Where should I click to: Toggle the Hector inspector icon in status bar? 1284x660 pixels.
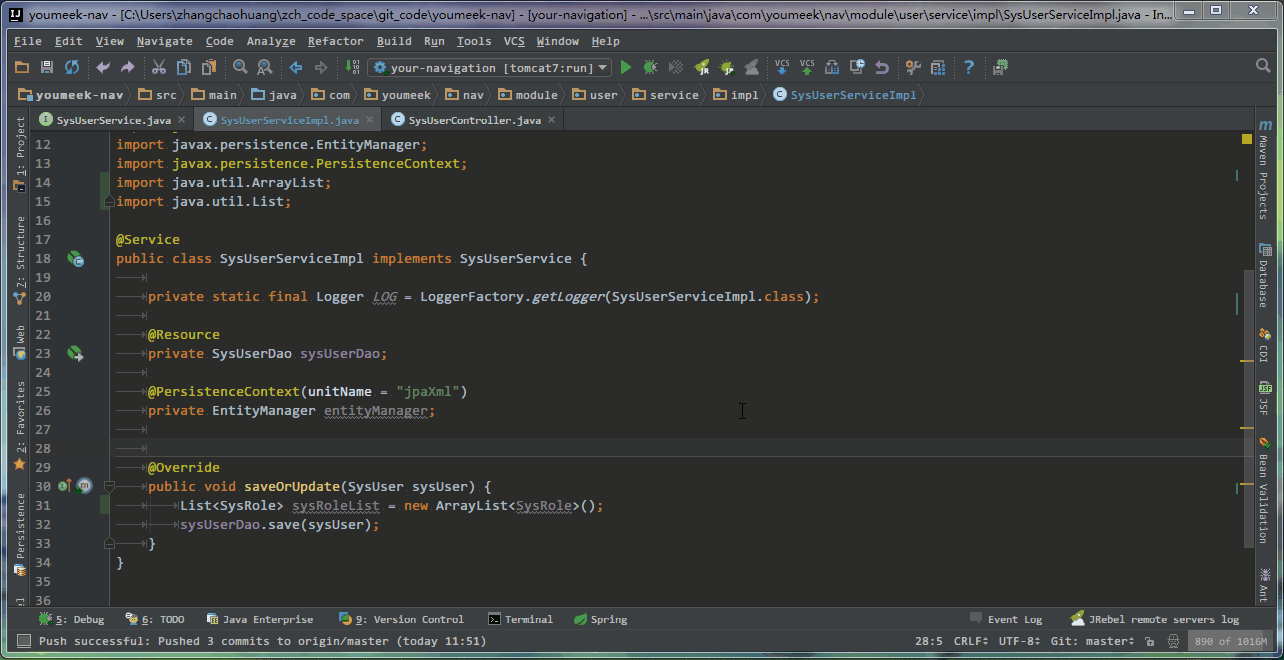tap(1171, 641)
